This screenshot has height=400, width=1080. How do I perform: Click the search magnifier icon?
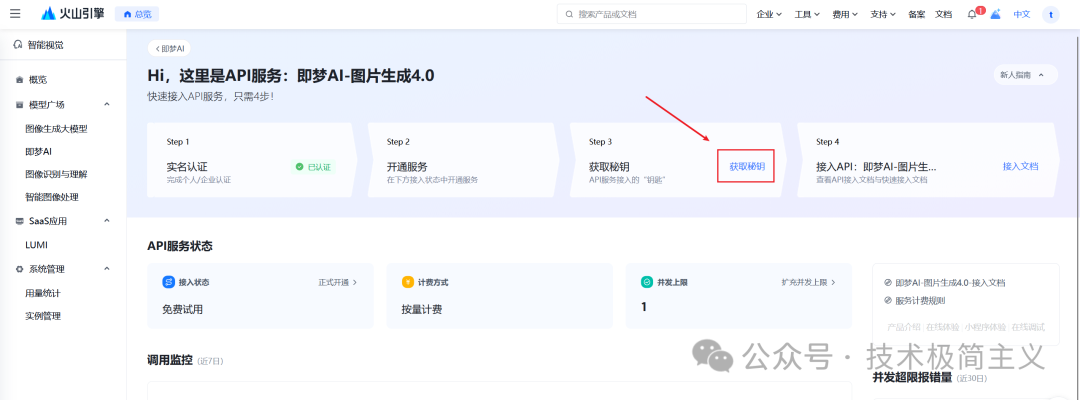(x=569, y=14)
